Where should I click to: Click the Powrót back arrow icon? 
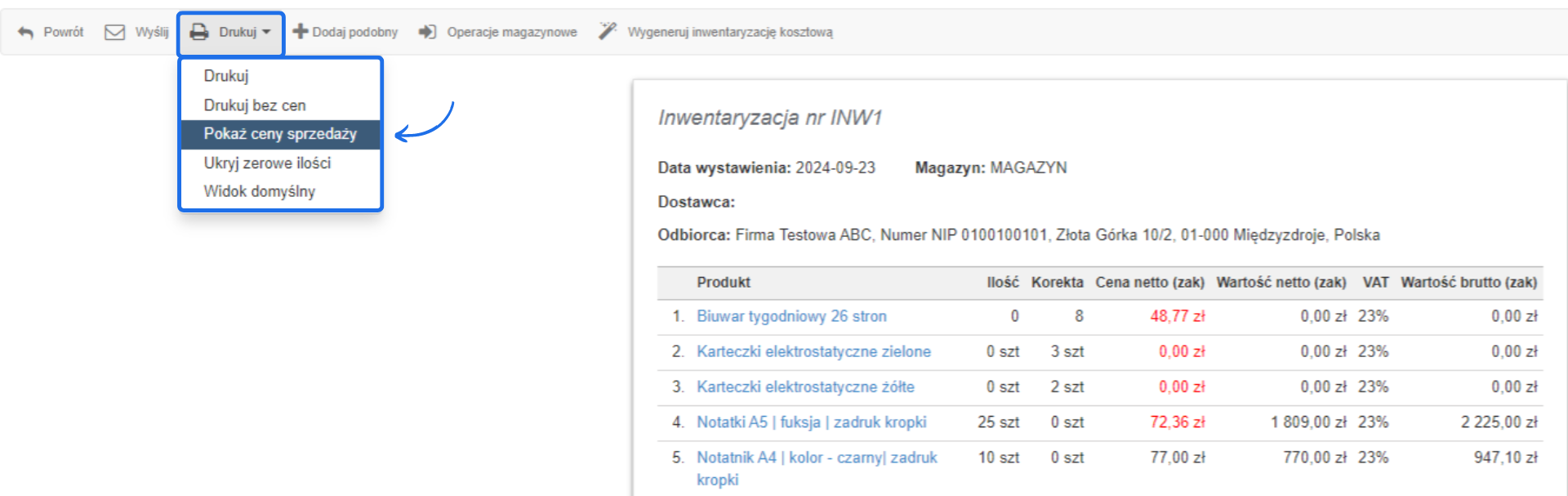(26, 32)
